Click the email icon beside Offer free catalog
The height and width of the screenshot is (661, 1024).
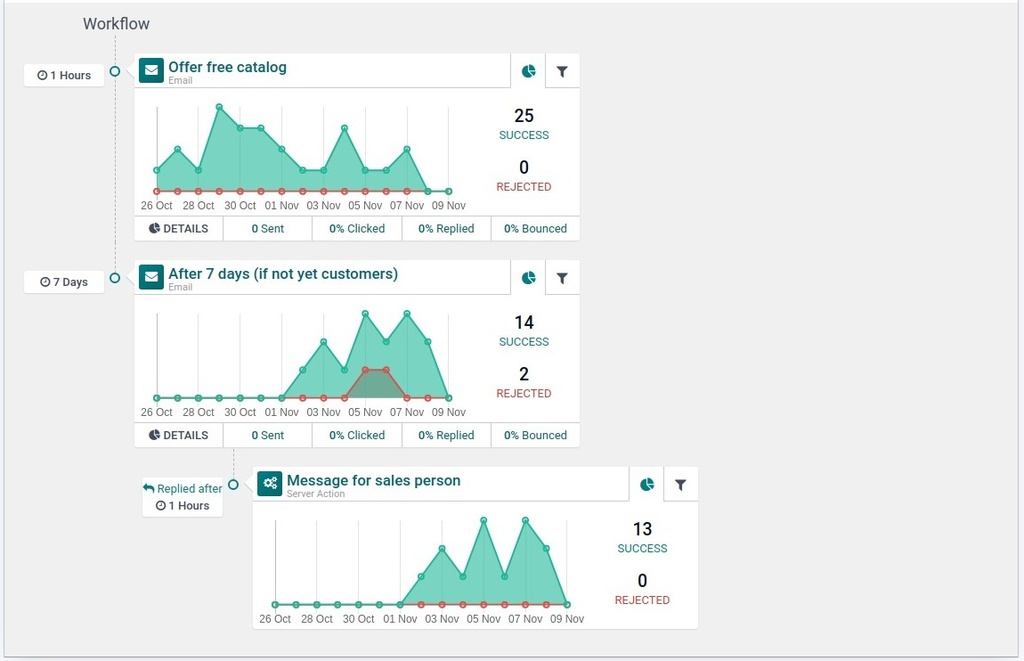(151, 71)
